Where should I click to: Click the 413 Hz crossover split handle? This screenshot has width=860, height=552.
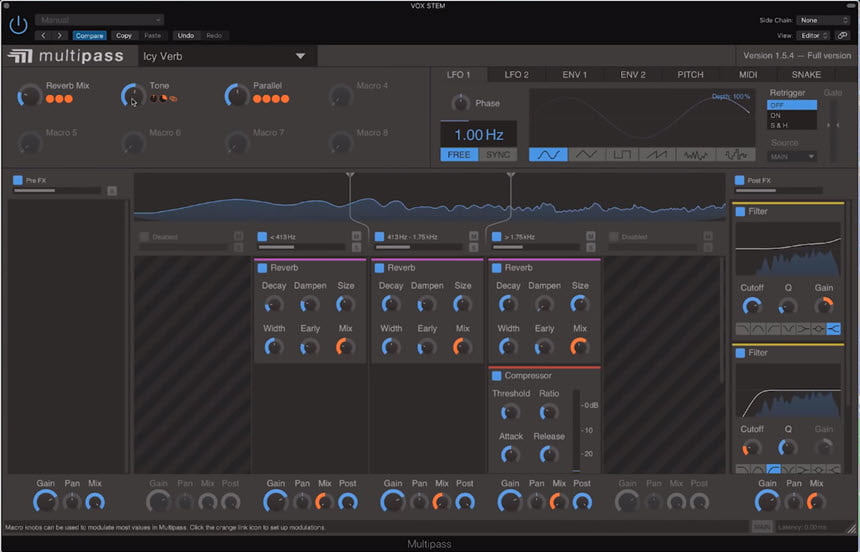click(x=350, y=175)
